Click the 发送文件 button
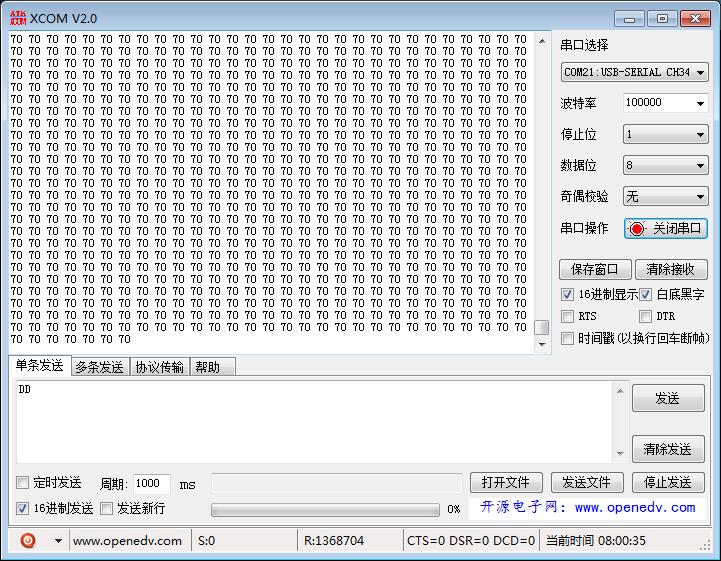721x561 pixels. (587, 482)
